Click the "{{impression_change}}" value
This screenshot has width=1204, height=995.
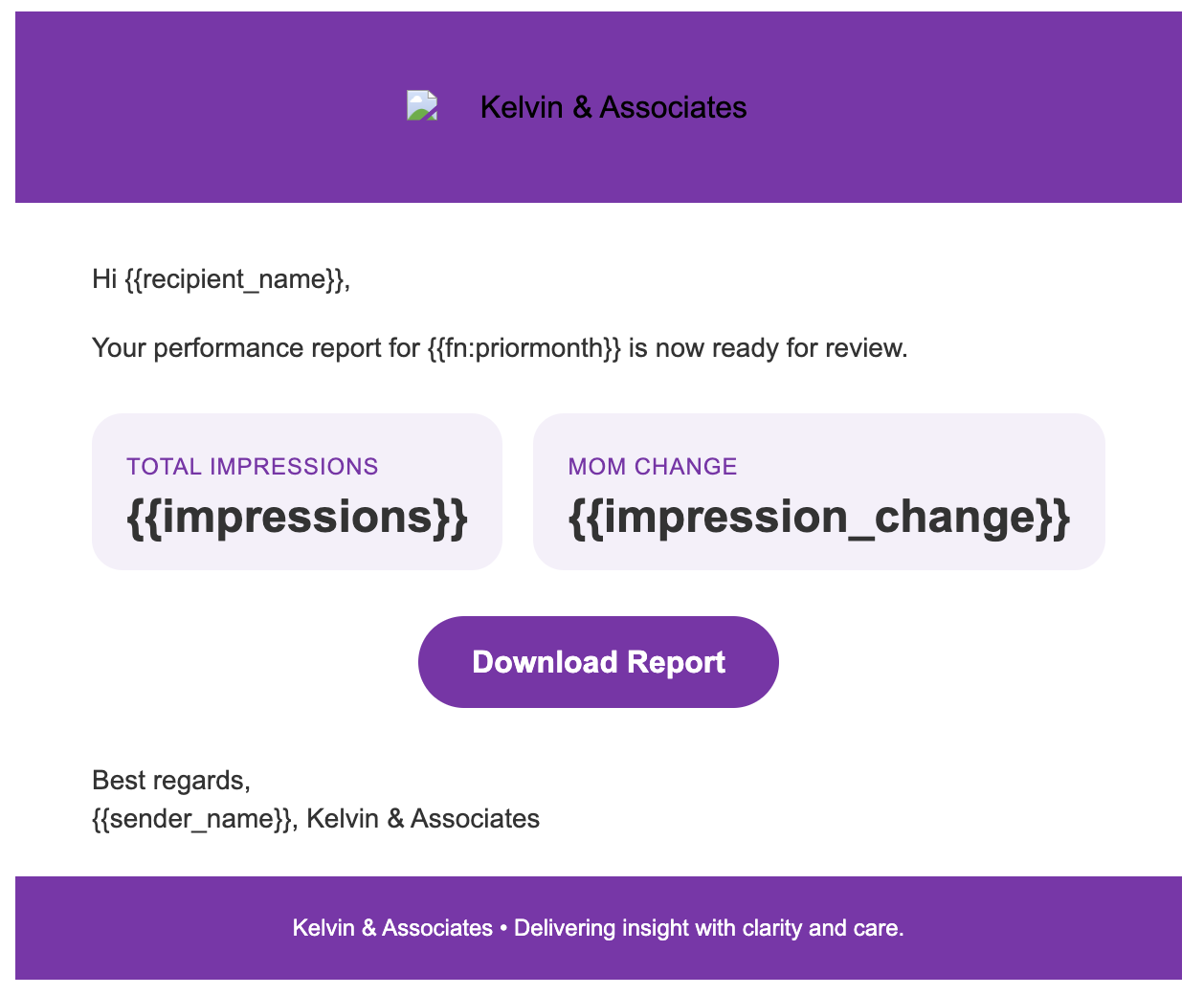pyautogui.click(x=819, y=517)
